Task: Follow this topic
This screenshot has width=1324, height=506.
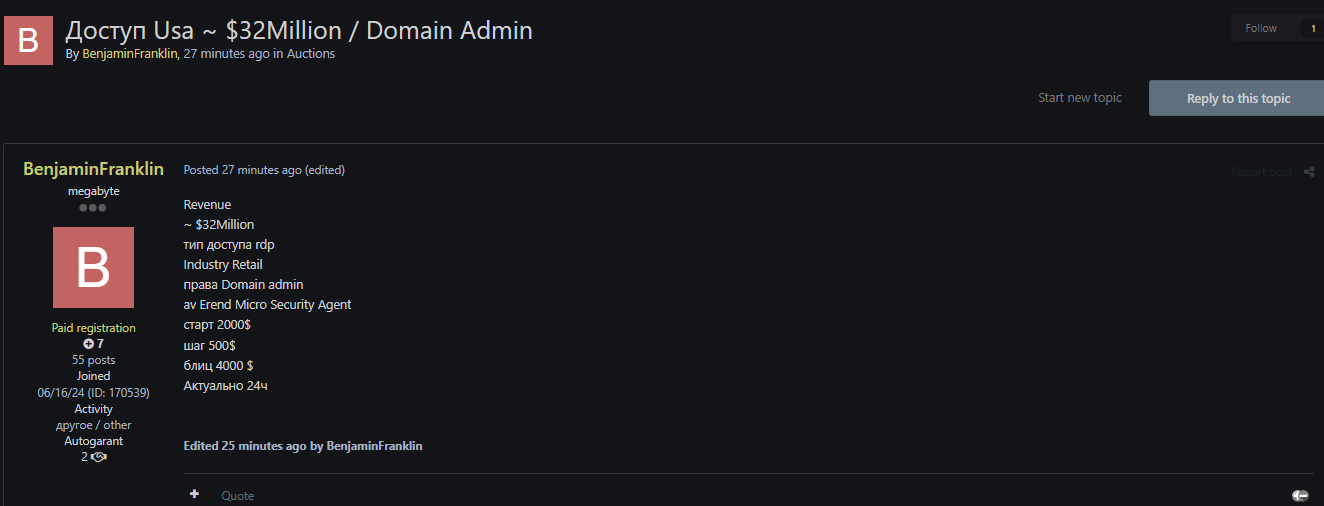Action: (x=1260, y=28)
